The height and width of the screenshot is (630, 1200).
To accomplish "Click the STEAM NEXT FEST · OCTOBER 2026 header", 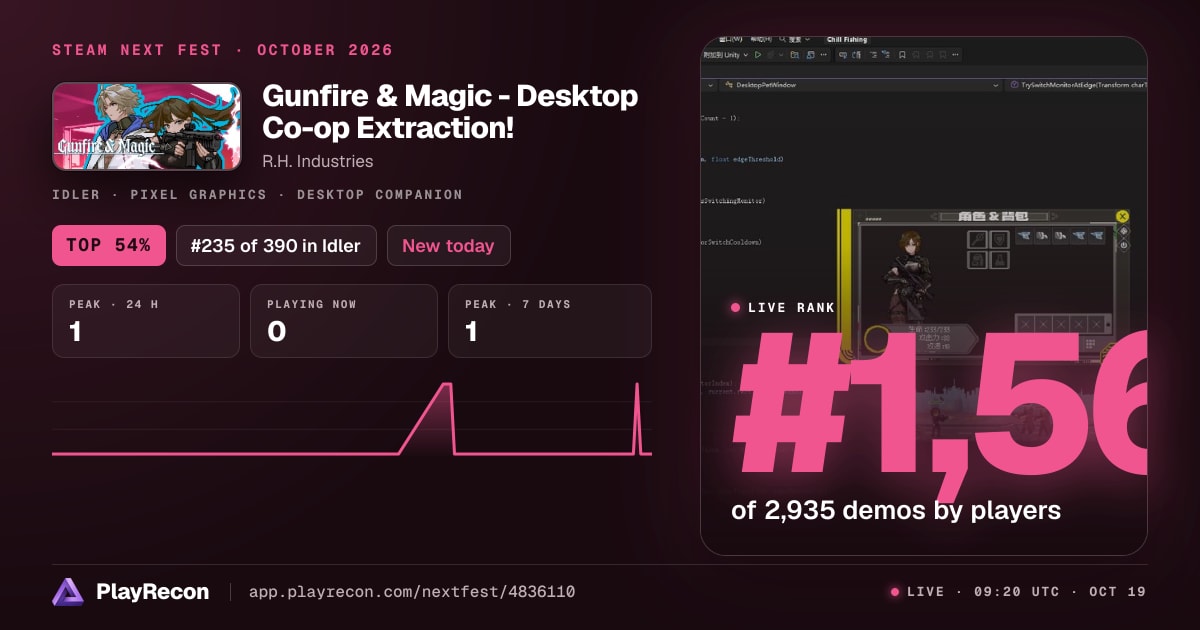I will click(222, 50).
